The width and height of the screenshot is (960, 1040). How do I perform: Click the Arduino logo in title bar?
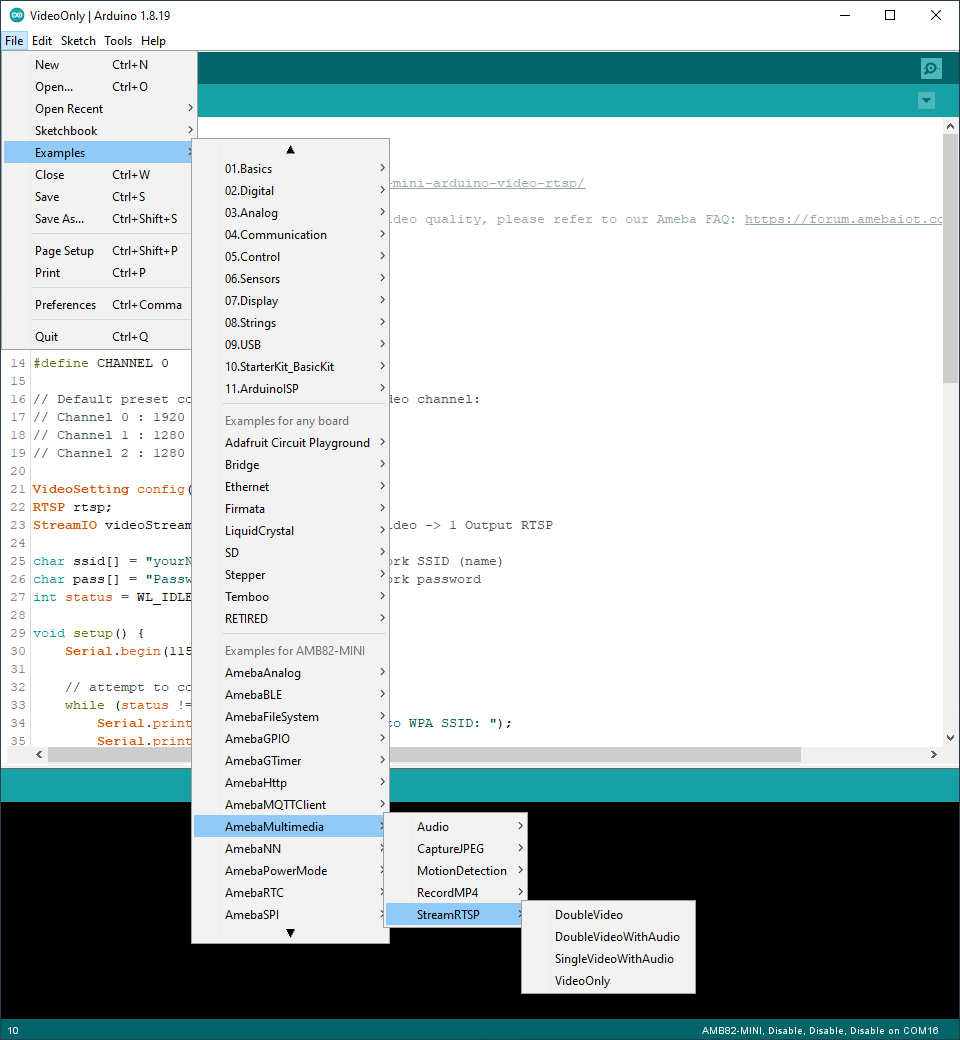pyautogui.click(x=16, y=15)
